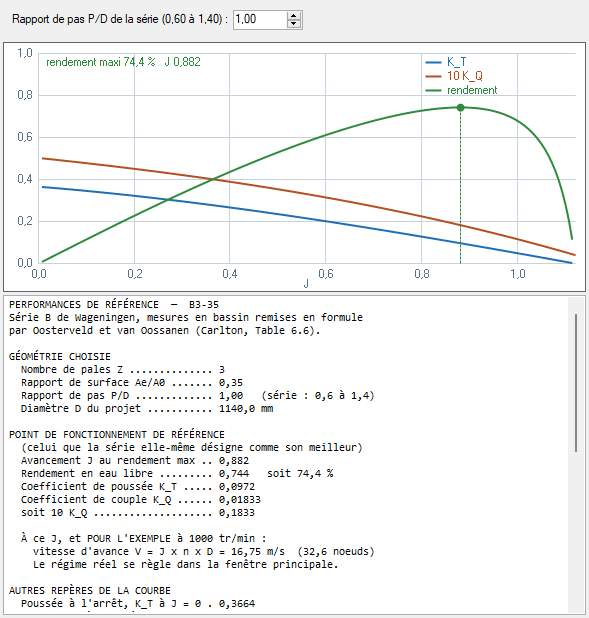
Task: Click the 'Poussée à l'arrêt' line
Action: click(x=138, y=603)
